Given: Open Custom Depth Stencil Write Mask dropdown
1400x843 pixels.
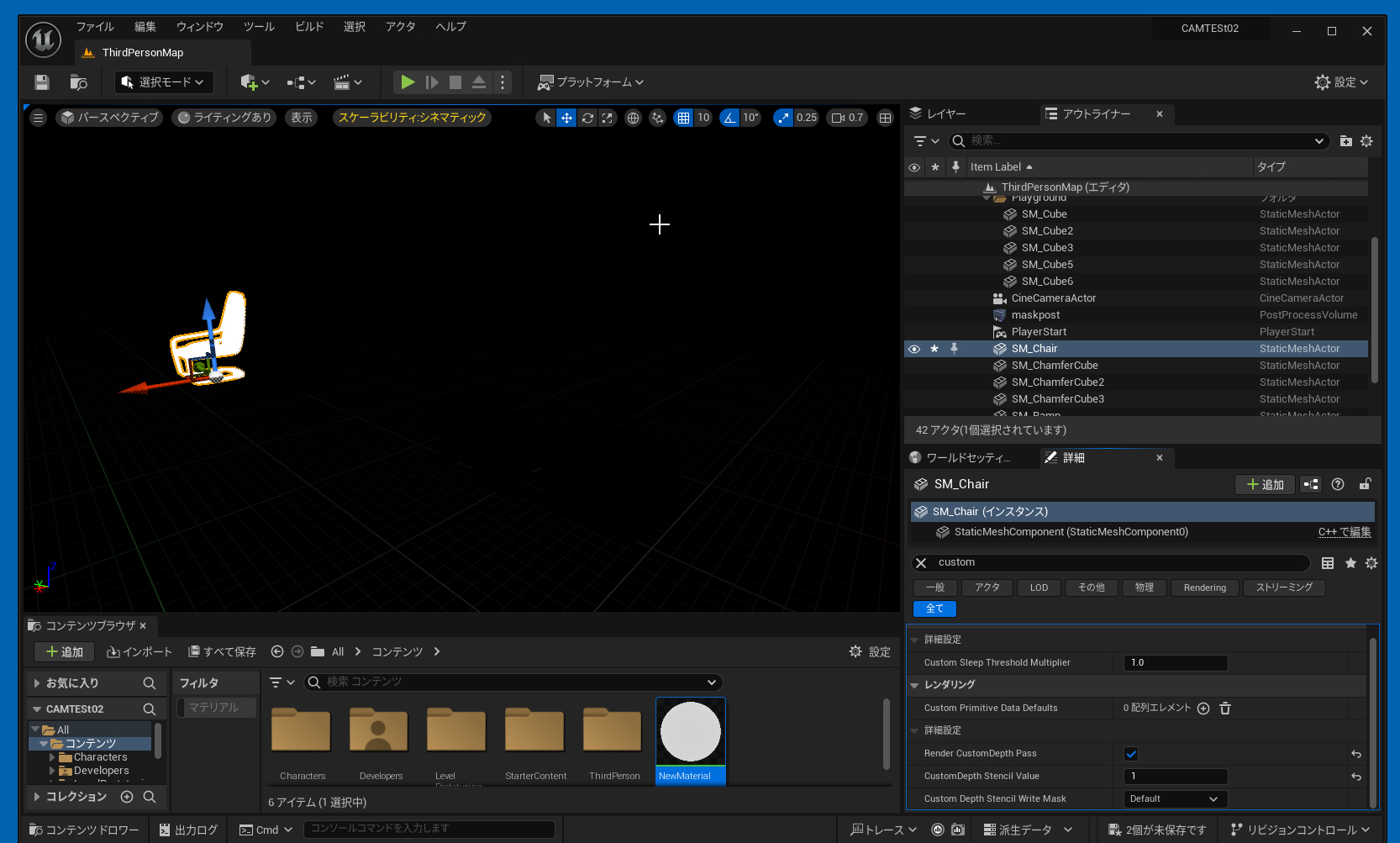Looking at the screenshot, I should (x=1175, y=799).
